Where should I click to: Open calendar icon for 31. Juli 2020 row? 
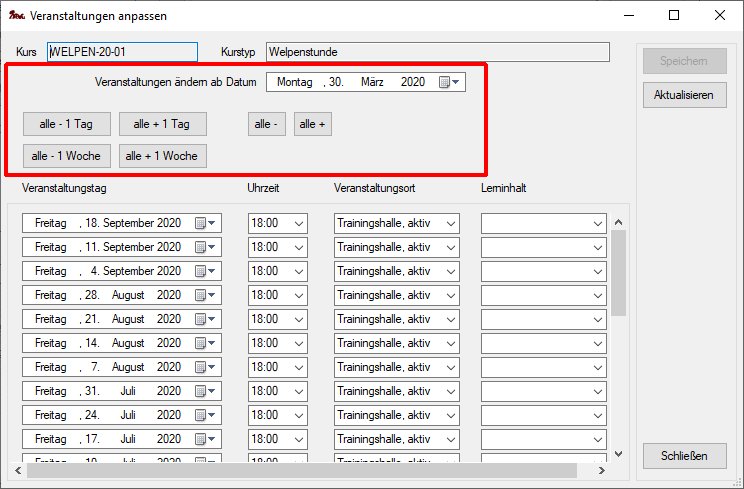[205, 391]
